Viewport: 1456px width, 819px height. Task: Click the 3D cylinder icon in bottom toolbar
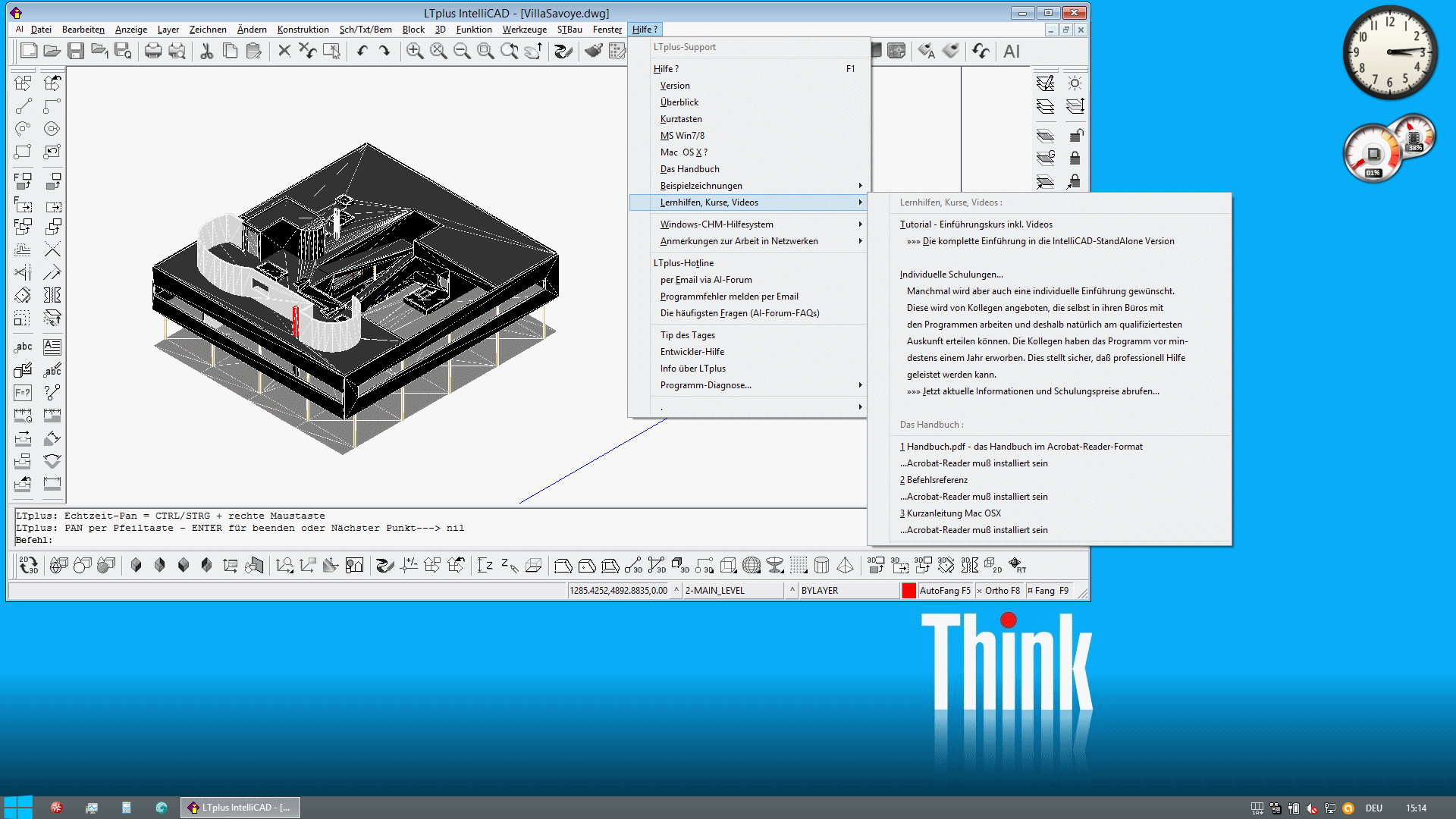coord(821,565)
